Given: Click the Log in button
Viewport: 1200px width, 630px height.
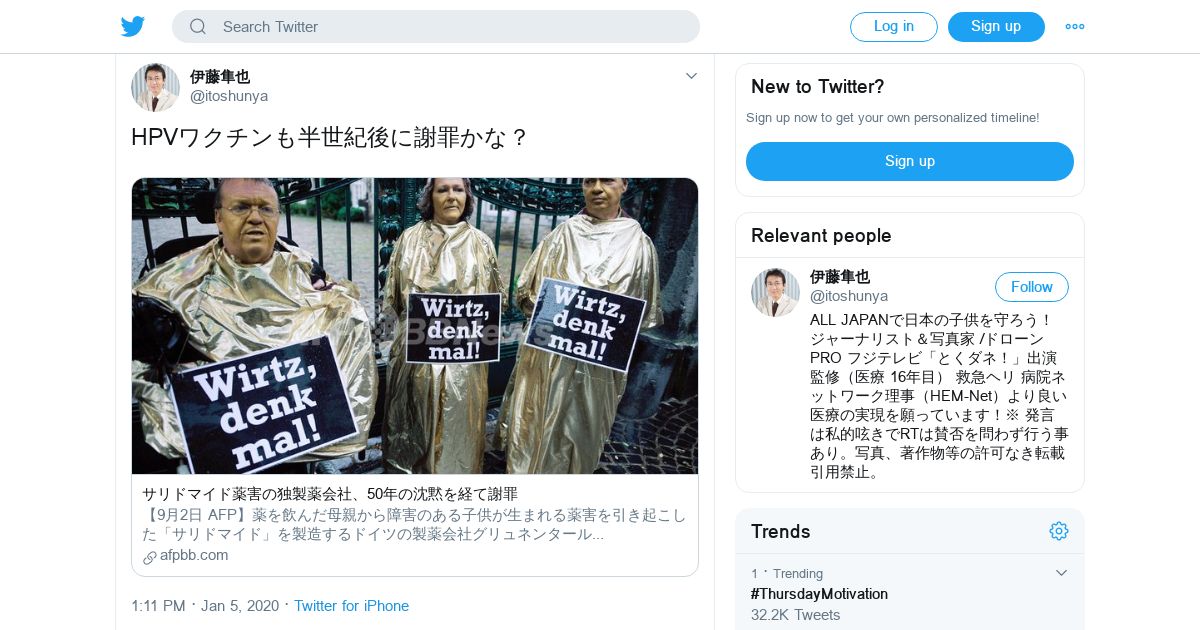Looking at the screenshot, I should coord(894,27).
